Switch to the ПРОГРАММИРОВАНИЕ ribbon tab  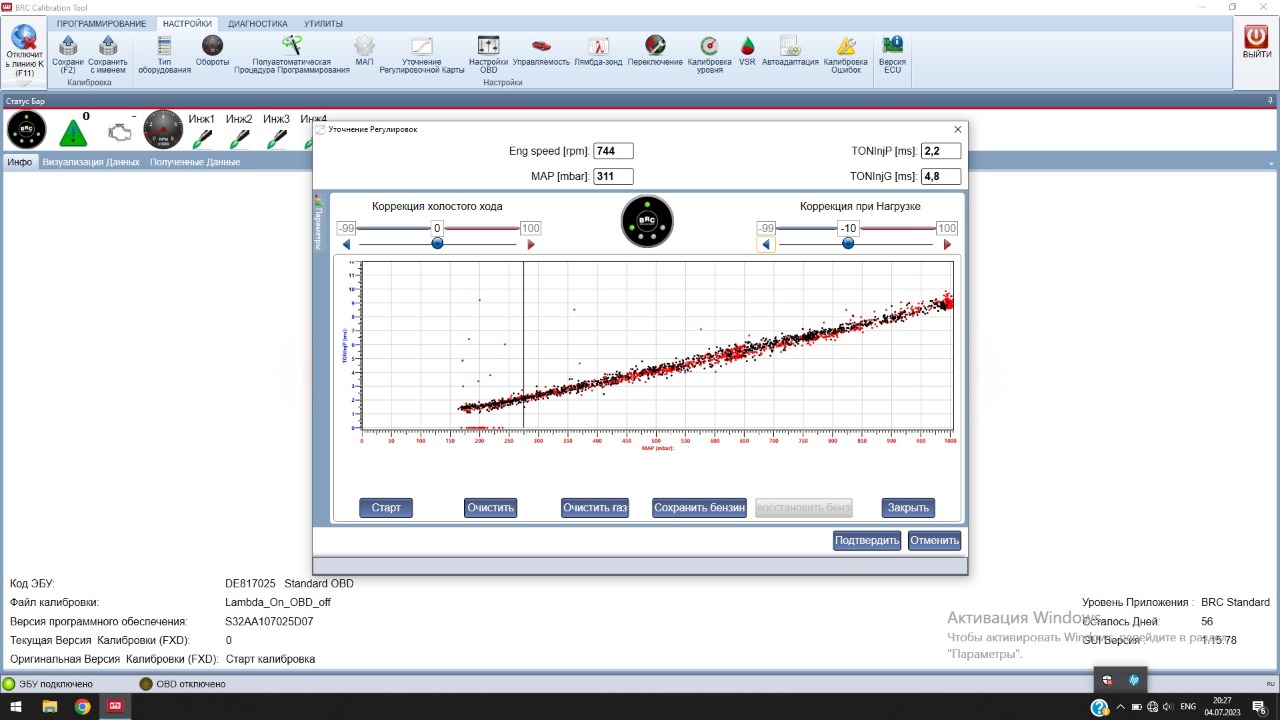[x=101, y=23]
